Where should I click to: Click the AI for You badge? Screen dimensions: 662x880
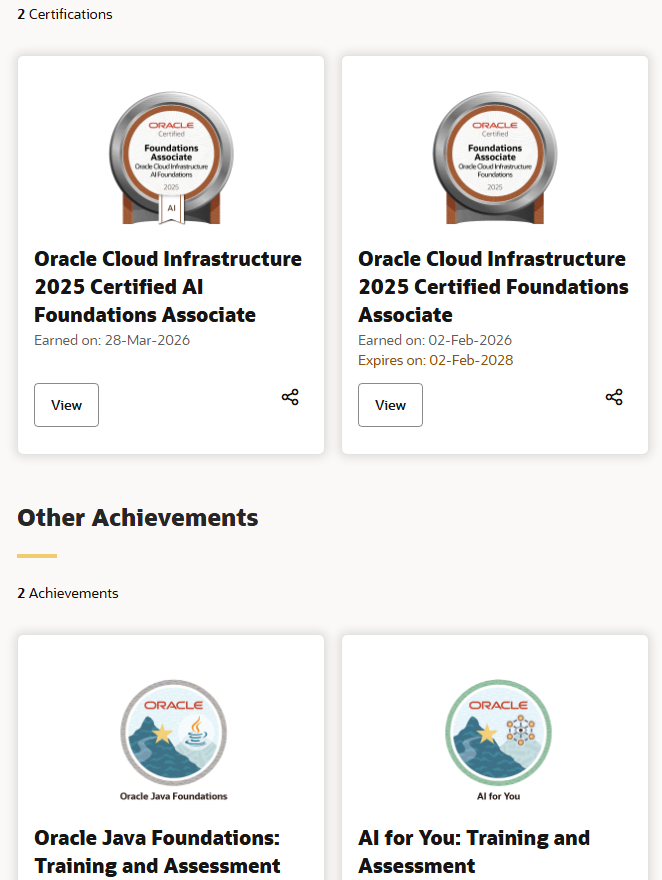(498, 732)
